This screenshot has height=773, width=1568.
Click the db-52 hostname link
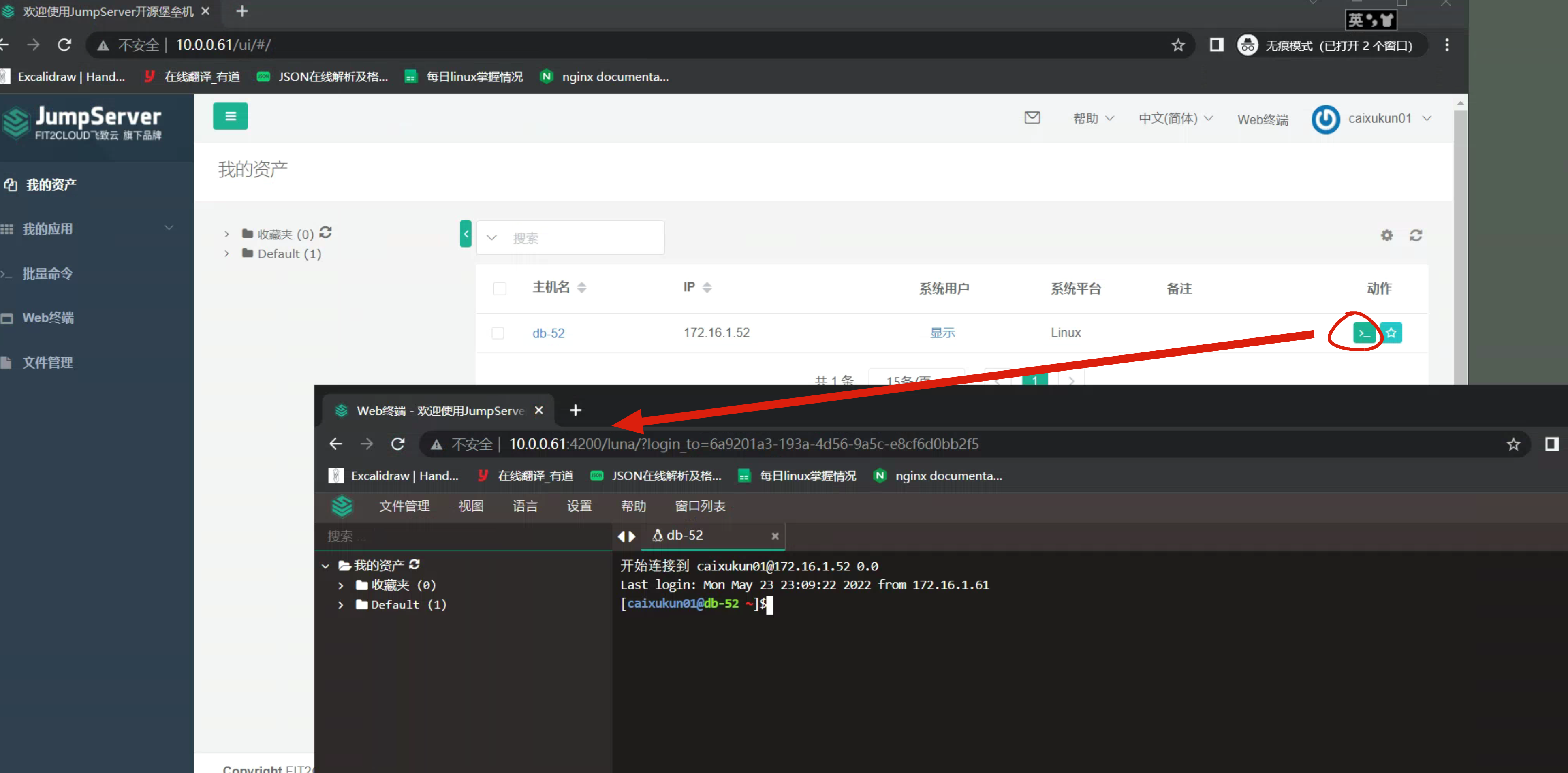point(549,333)
